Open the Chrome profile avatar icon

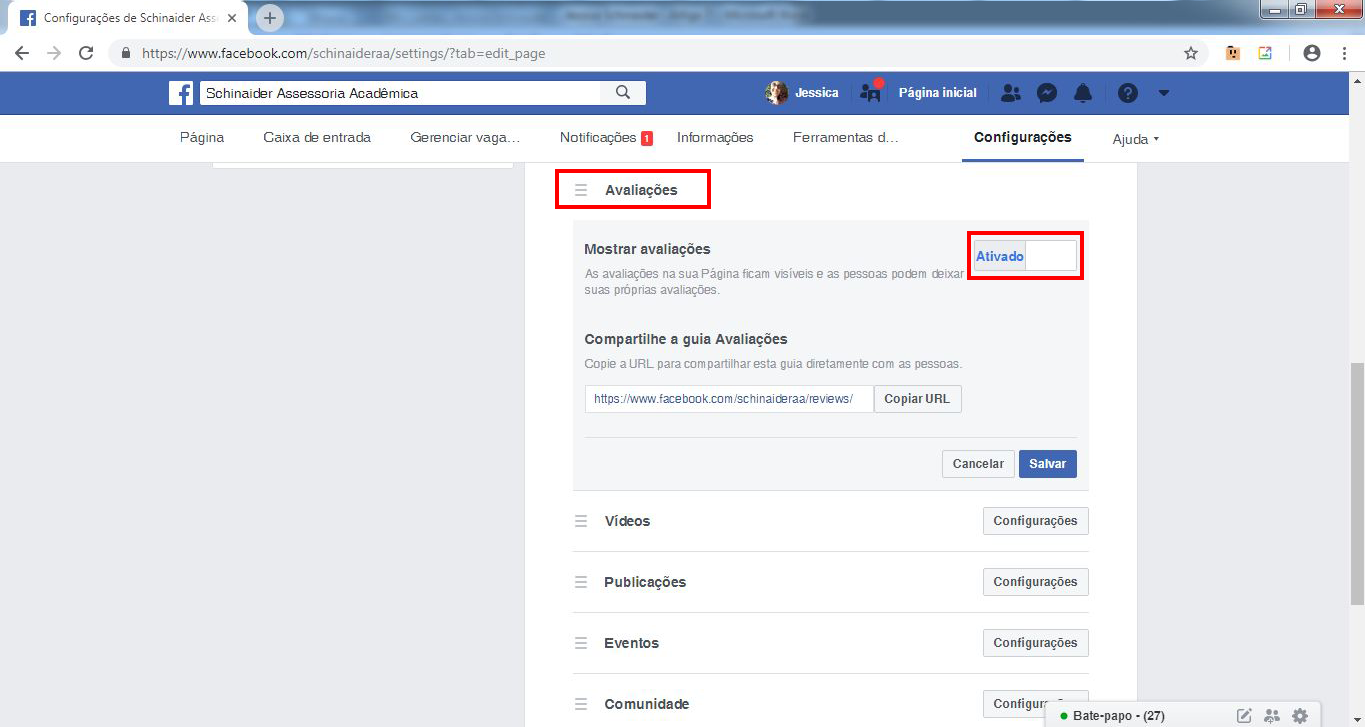click(1312, 53)
